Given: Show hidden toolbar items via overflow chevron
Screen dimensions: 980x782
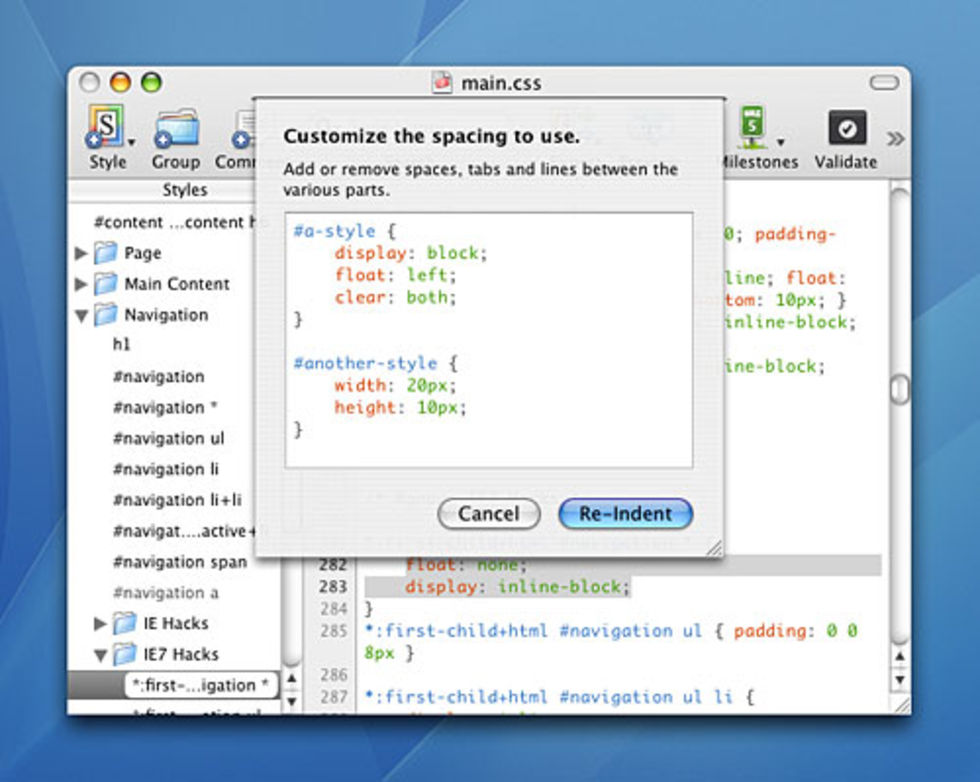Looking at the screenshot, I should coord(895,138).
